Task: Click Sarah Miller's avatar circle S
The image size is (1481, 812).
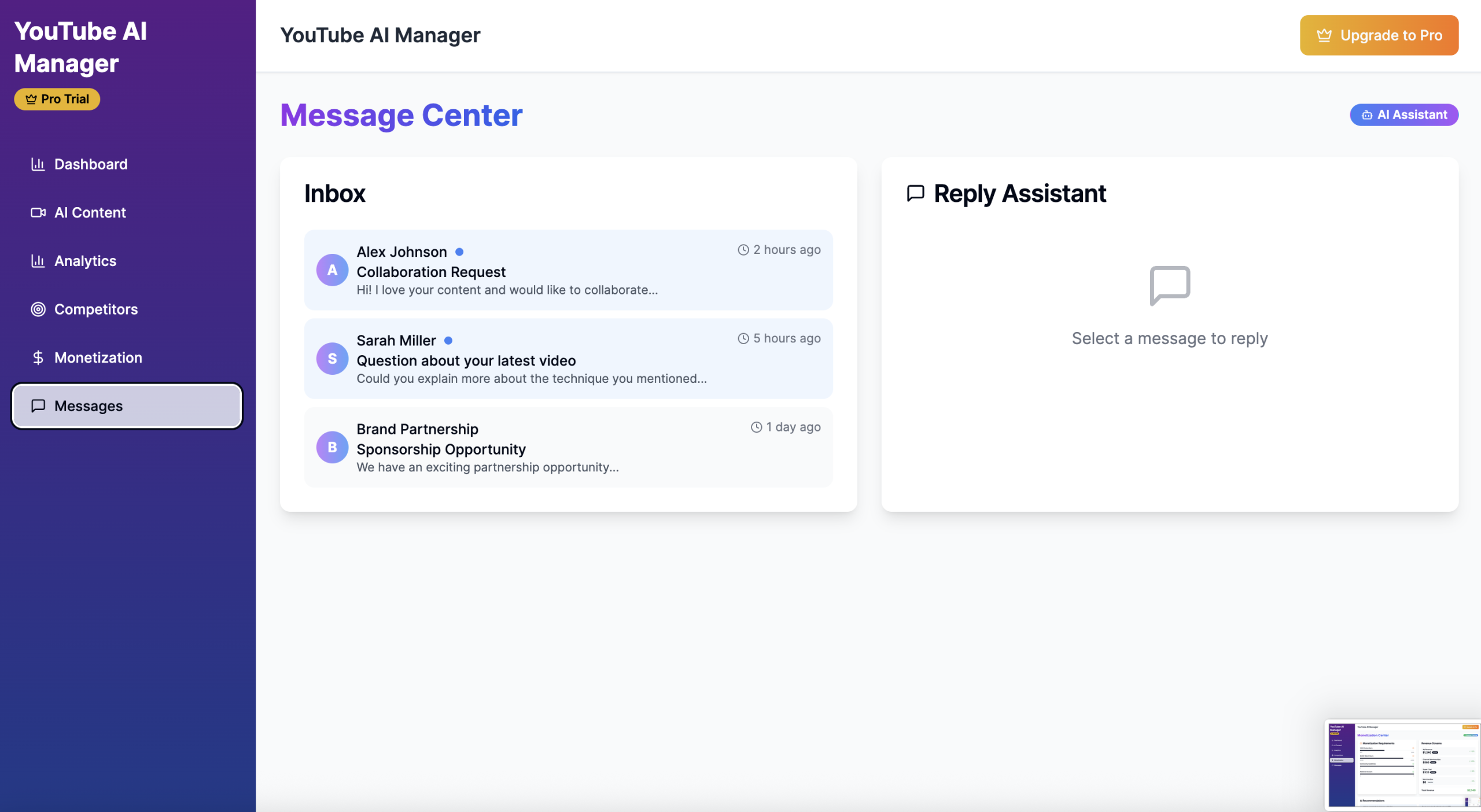Action: [x=332, y=359]
